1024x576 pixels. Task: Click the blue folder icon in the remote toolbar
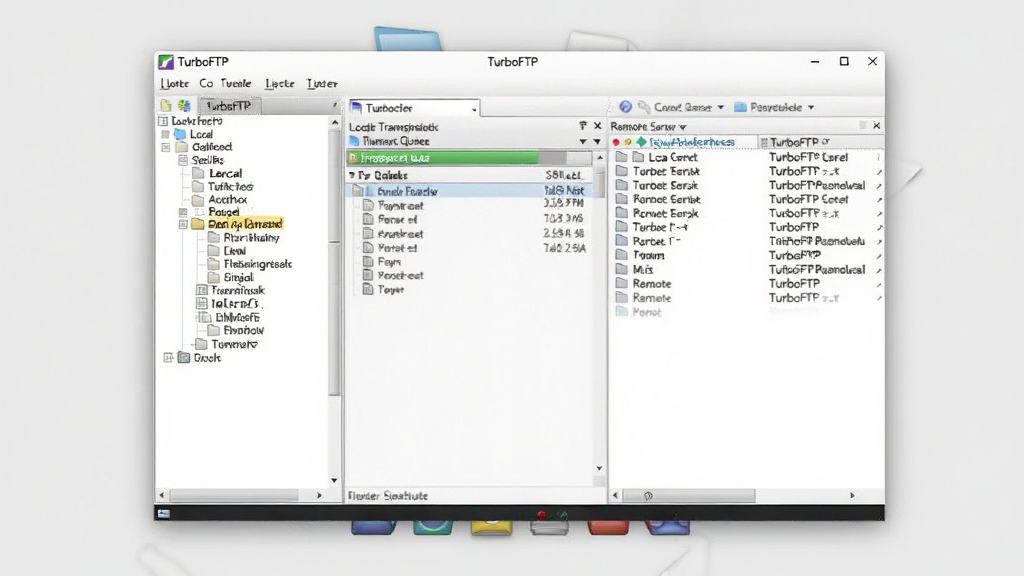[740, 107]
